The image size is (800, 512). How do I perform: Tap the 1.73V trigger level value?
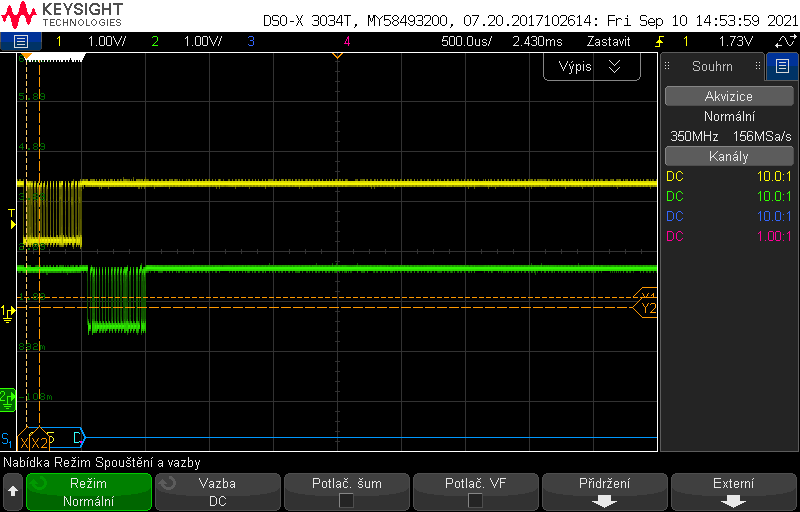tap(736, 41)
